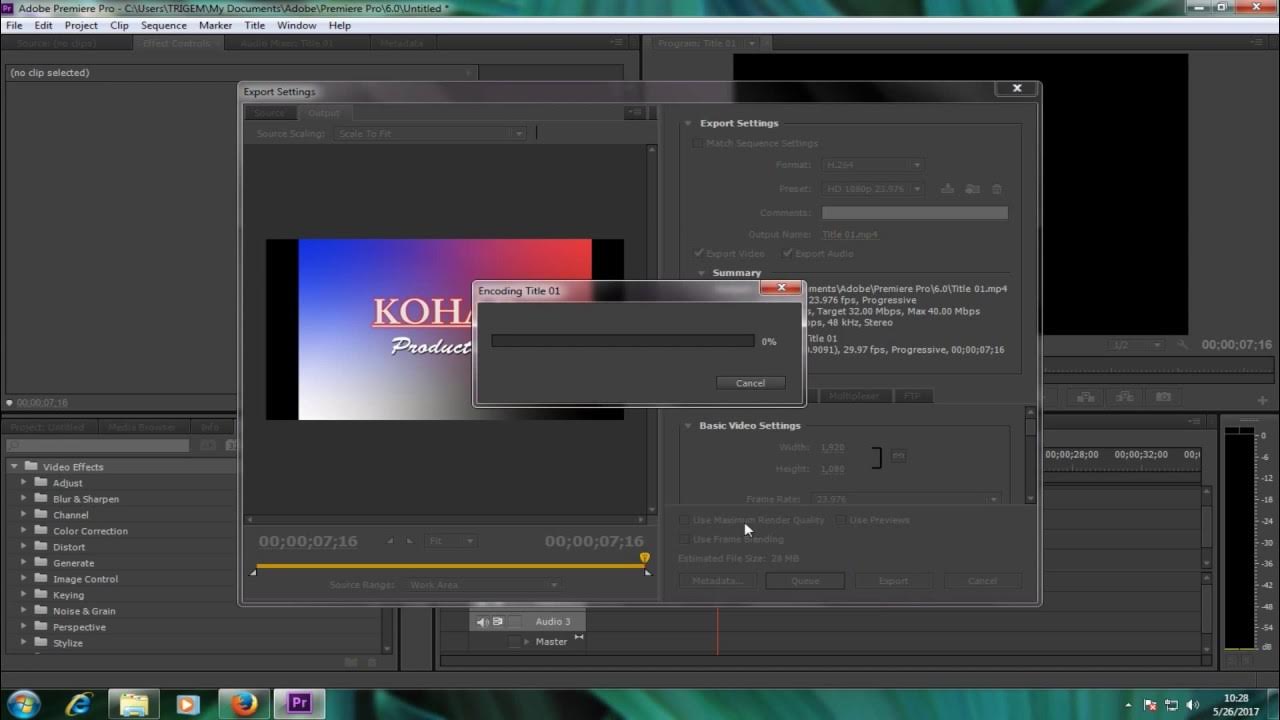
Task: Open the Format dropdown showing H.264
Action: (x=872, y=164)
